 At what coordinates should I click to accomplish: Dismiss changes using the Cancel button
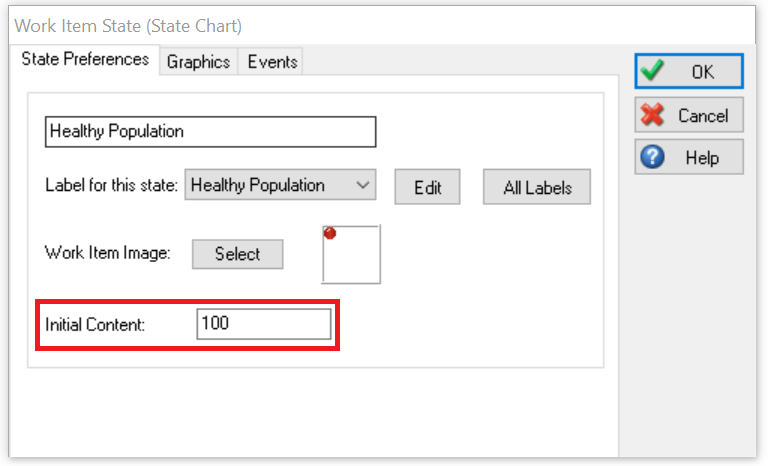[x=689, y=115]
